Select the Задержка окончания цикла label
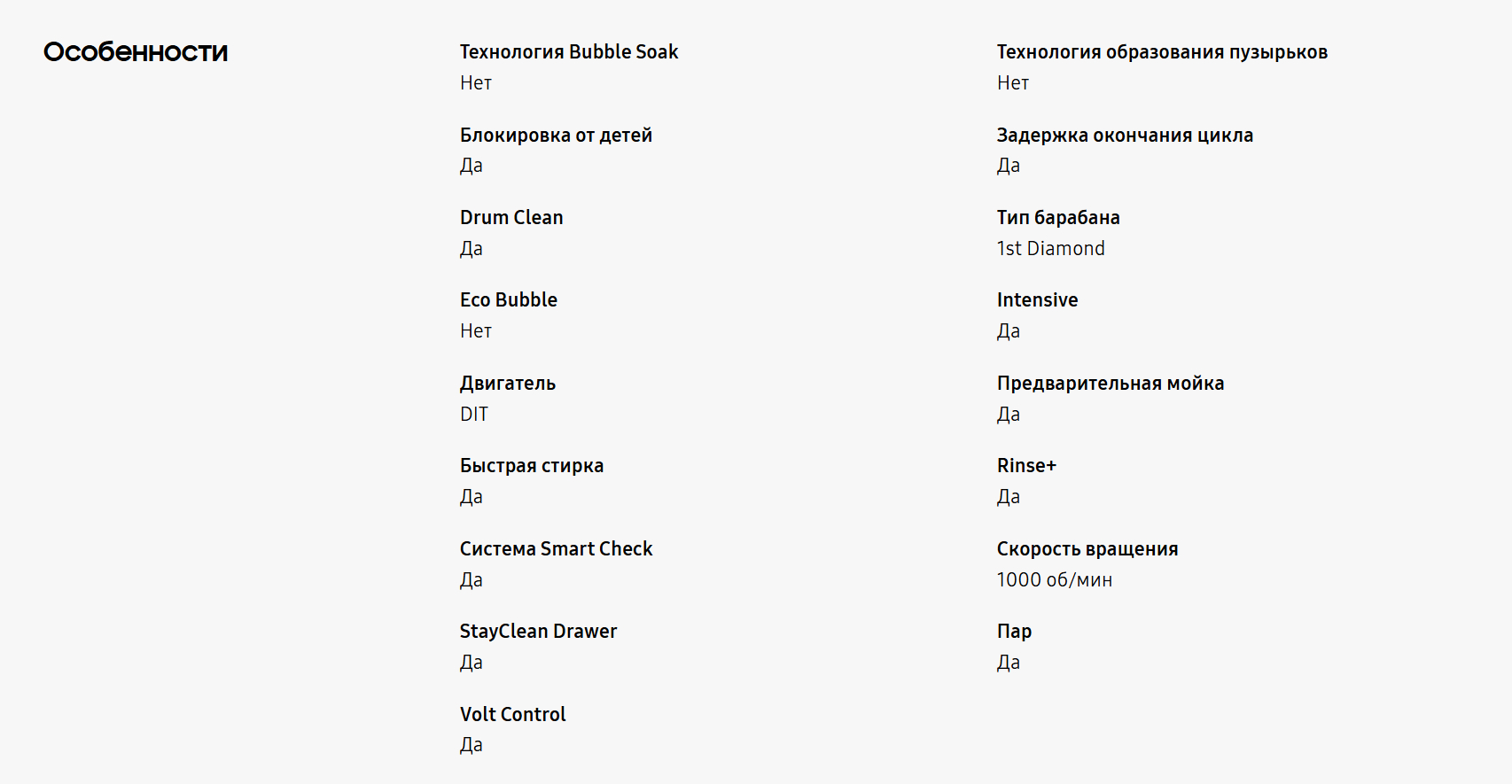This screenshot has height=784, width=1512. 1125,136
